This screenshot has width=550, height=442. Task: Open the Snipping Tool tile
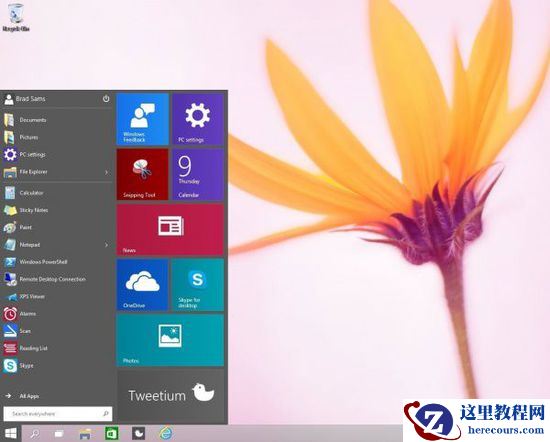(x=142, y=174)
